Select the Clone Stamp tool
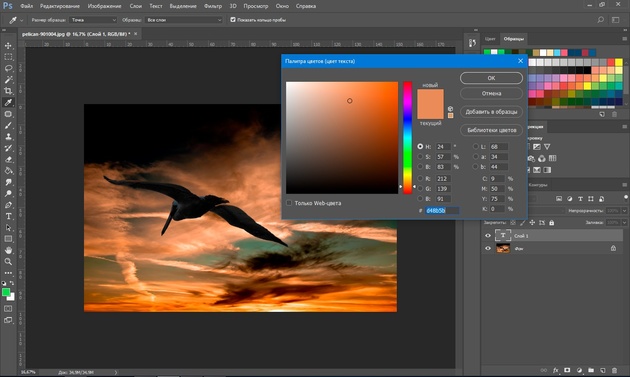Viewport: 630px width, 377px height. click(8, 137)
